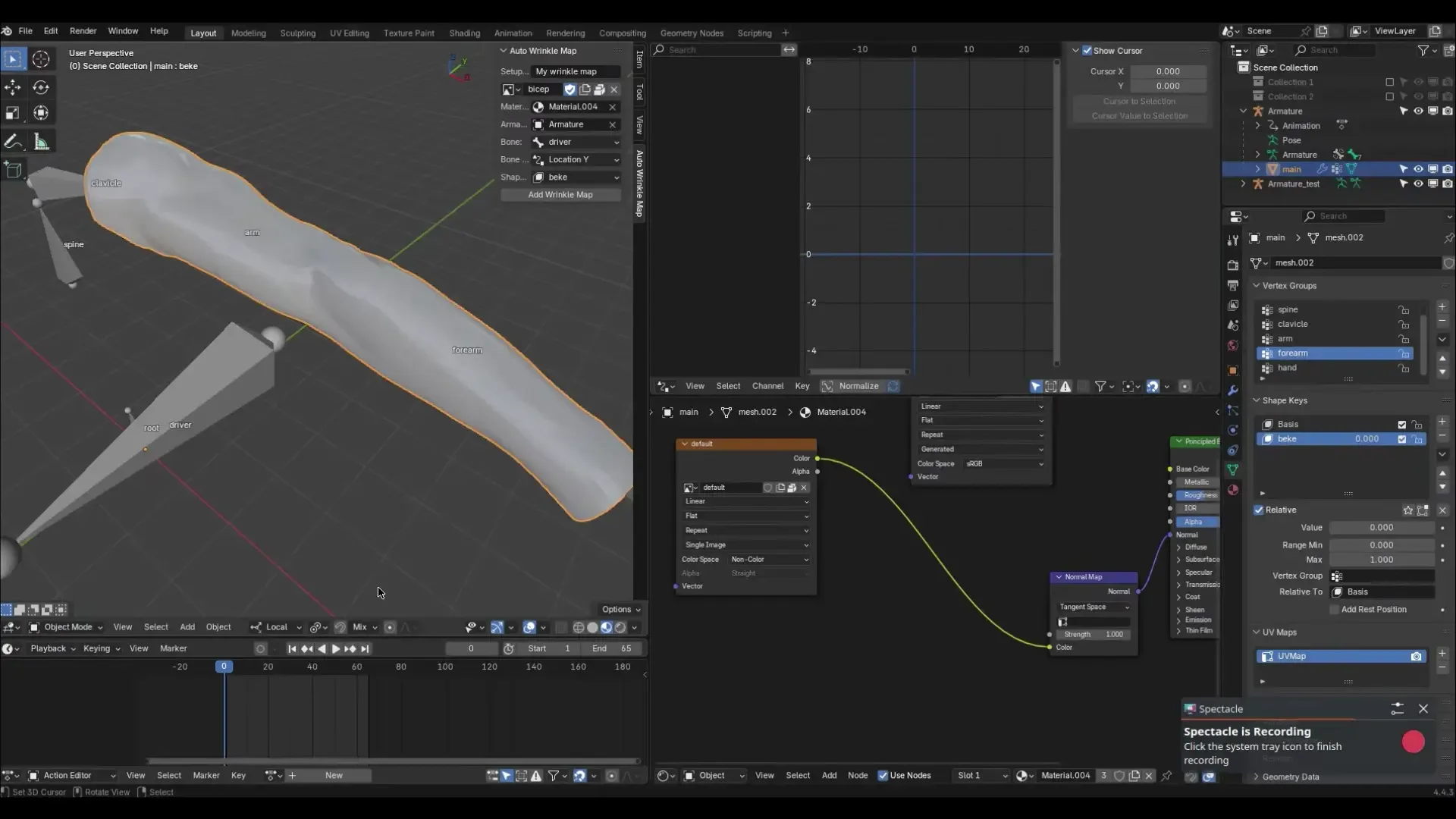Activate the 3D Cursor tool
The height and width of the screenshot is (819, 1456).
41,58
